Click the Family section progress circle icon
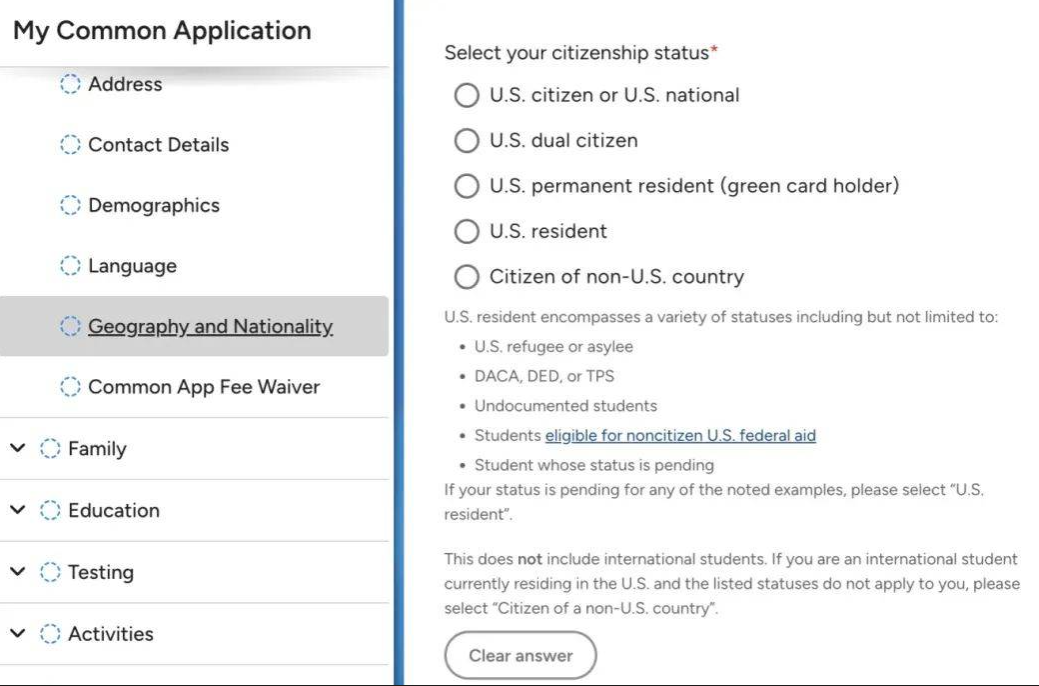This screenshot has width=1039, height=686. tap(50, 449)
